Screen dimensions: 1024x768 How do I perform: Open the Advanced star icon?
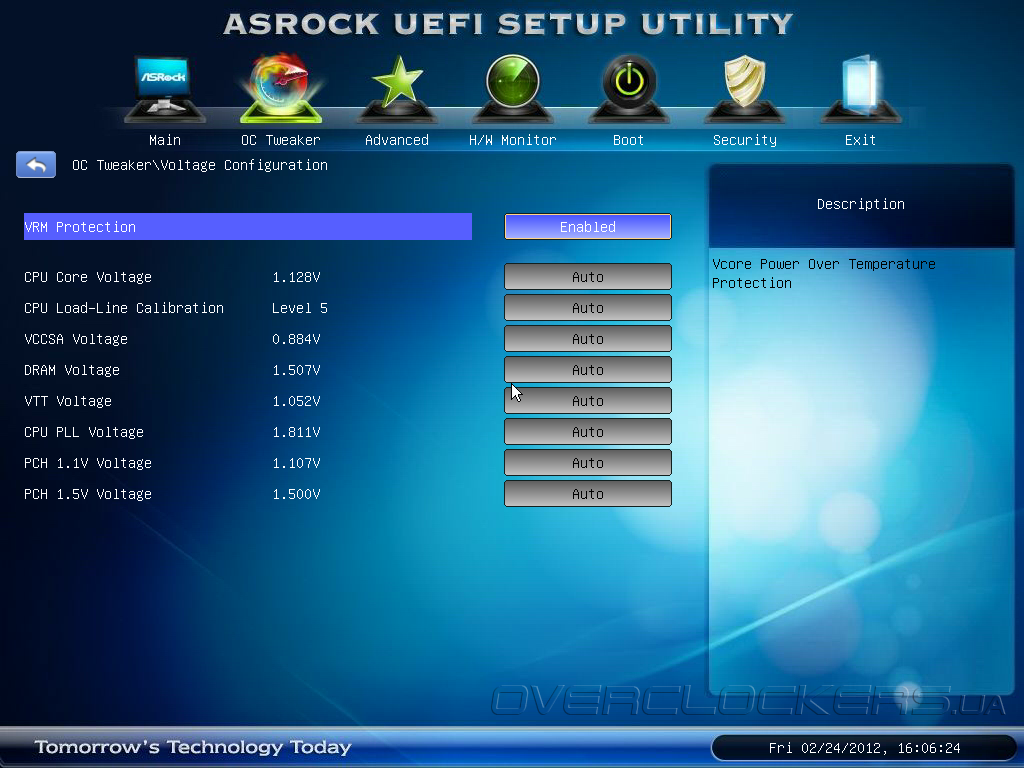coord(397,89)
